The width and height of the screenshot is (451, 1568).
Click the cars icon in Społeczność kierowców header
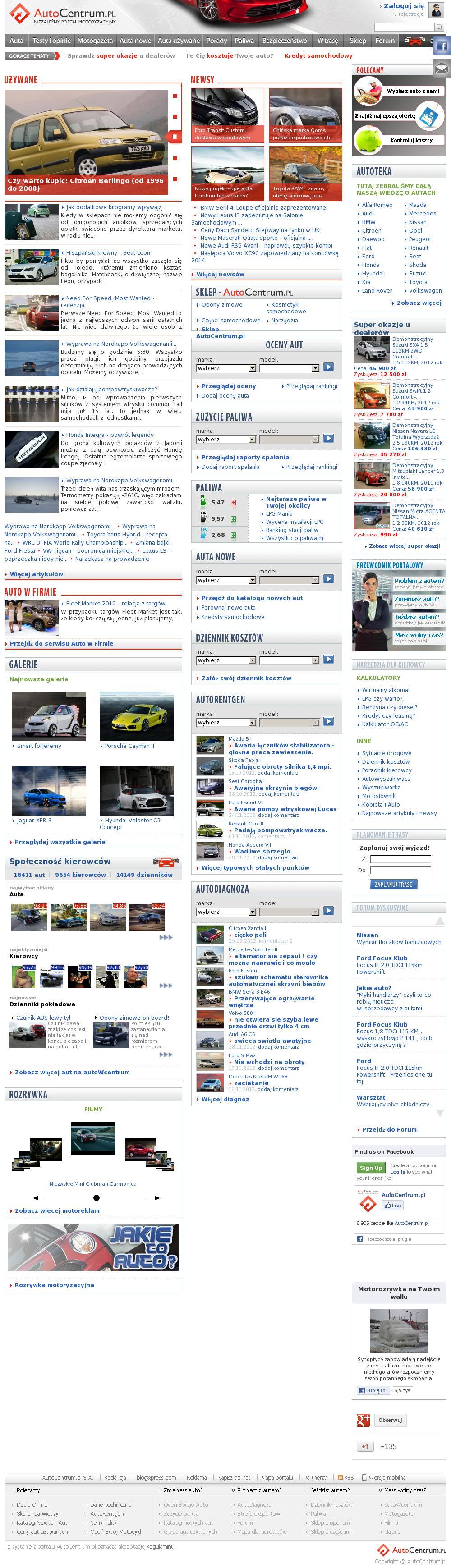pos(166,862)
